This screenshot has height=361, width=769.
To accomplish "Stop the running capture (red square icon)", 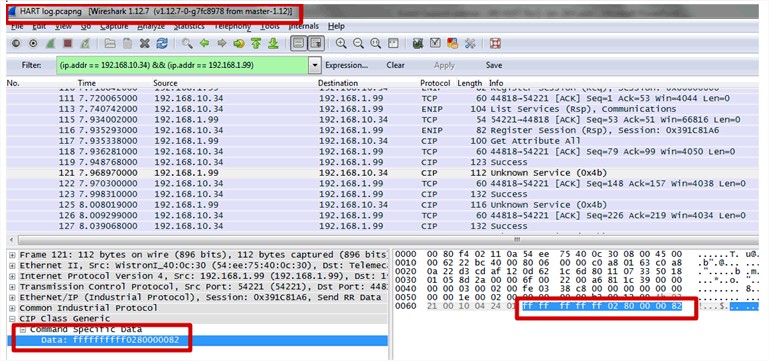I will [x=68, y=44].
